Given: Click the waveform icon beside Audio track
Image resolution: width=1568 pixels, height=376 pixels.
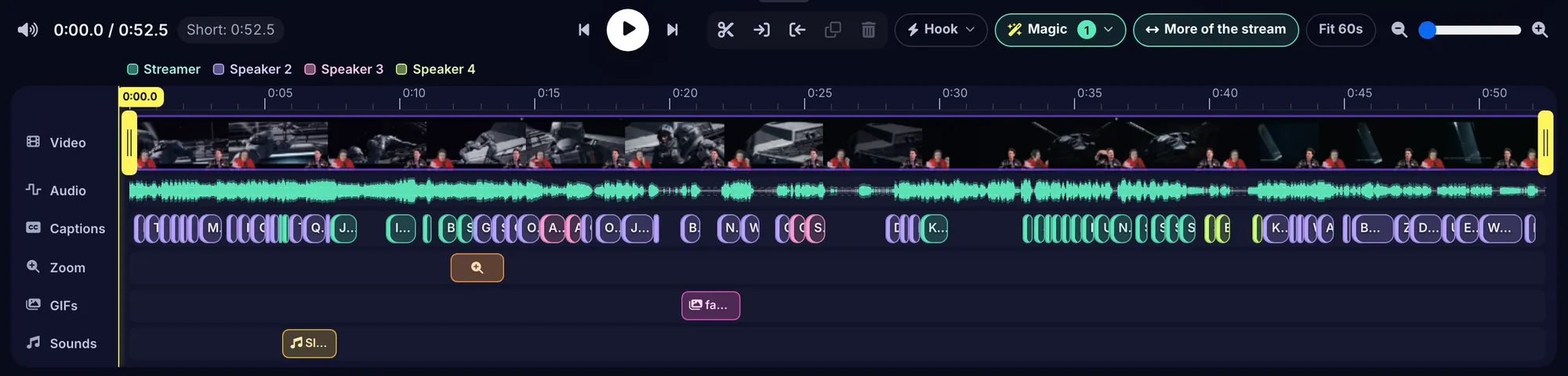Looking at the screenshot, I should point(33,190).
